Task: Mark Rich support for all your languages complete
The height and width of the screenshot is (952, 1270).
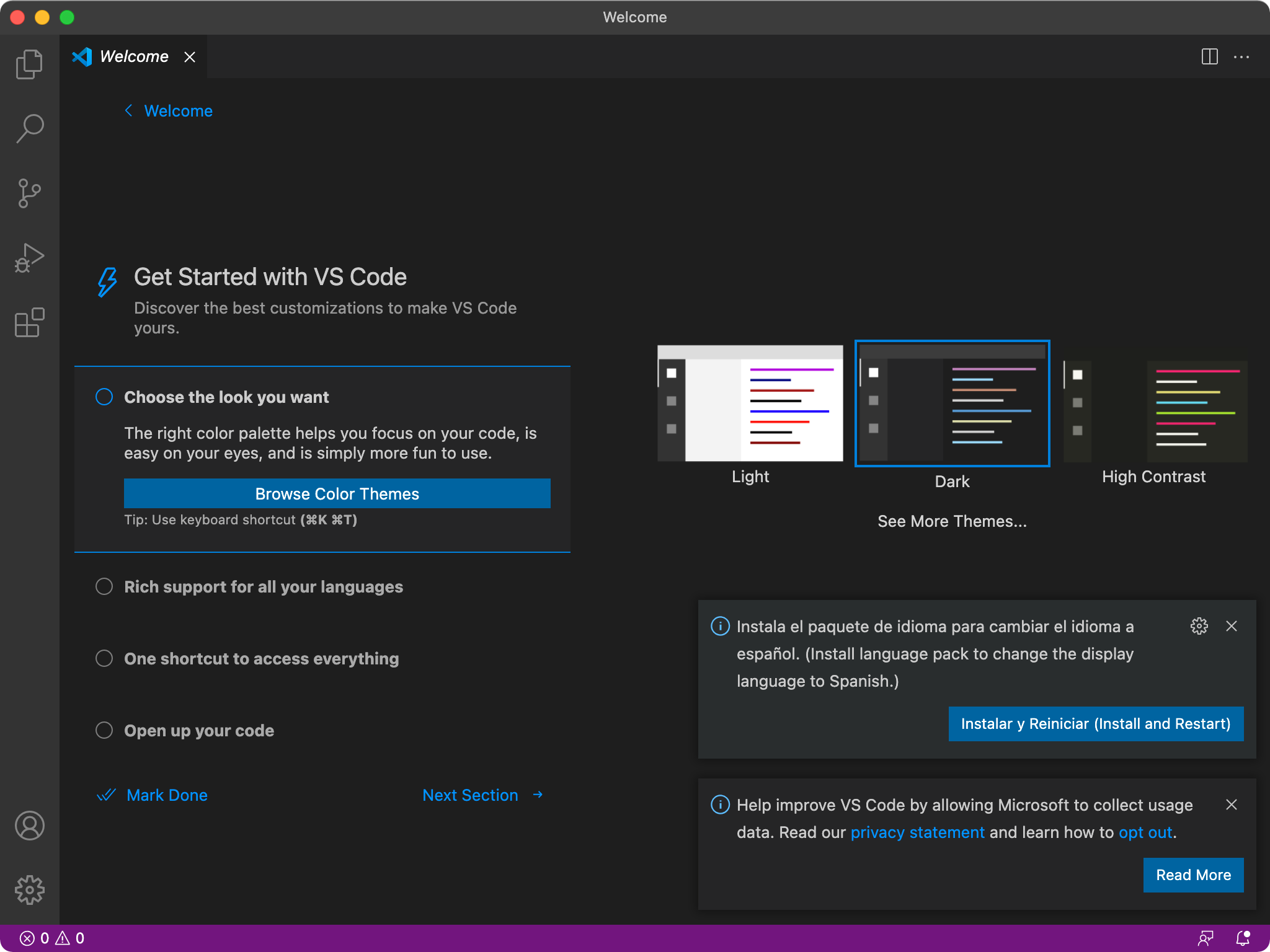Action: pos(104,586)
